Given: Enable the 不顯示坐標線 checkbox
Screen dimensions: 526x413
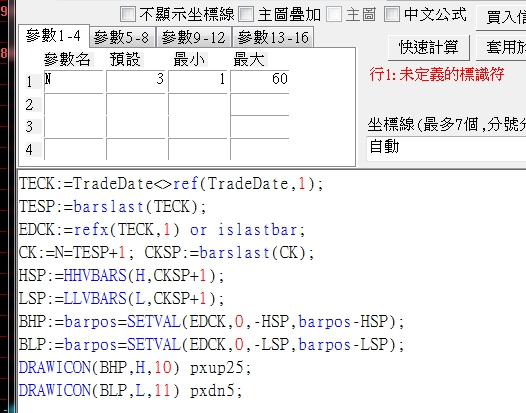Looking at the screenshot, I should pos(128,14).
